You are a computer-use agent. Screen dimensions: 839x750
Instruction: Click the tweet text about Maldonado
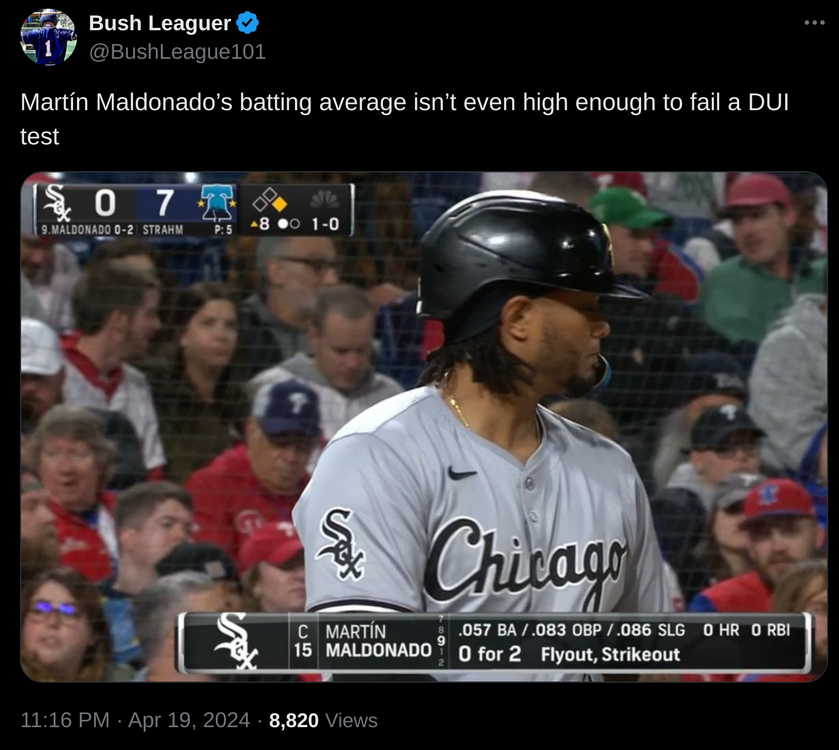point(405,119)
